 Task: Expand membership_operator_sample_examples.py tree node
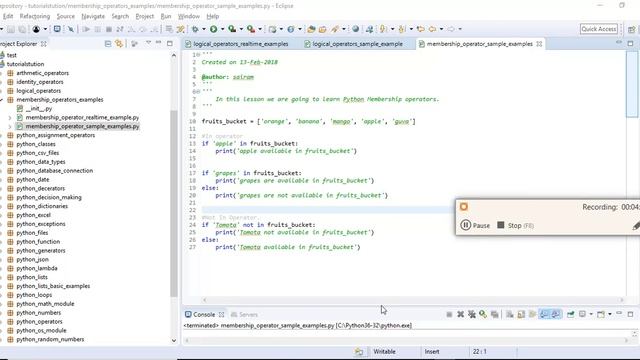(x=10, y=127)
